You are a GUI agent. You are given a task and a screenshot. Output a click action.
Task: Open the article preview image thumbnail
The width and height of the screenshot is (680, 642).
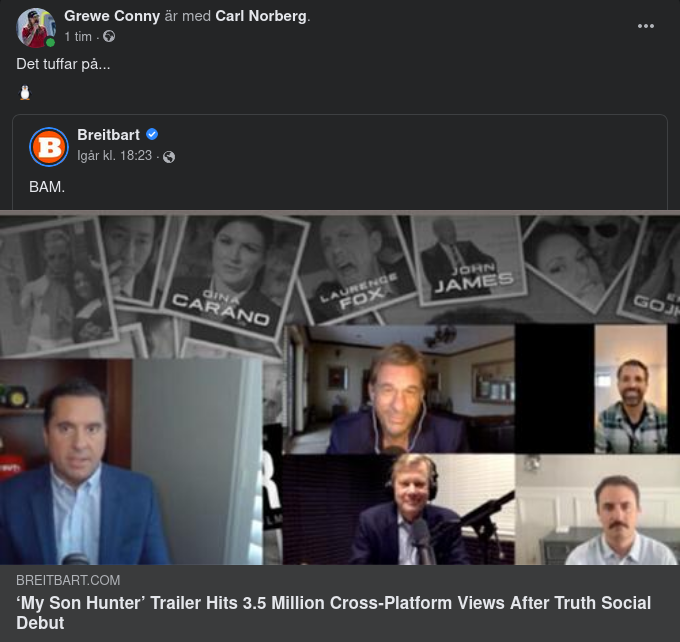click(340, 388)
